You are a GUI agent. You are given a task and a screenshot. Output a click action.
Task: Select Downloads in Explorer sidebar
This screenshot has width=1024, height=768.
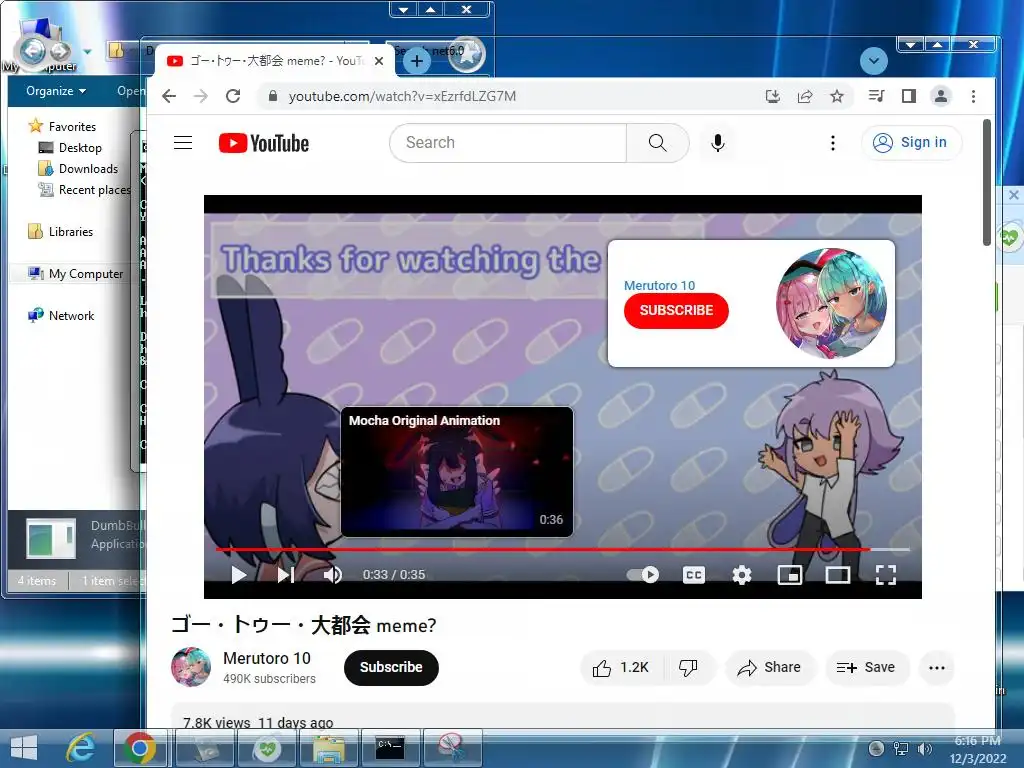tap(78, 168)
